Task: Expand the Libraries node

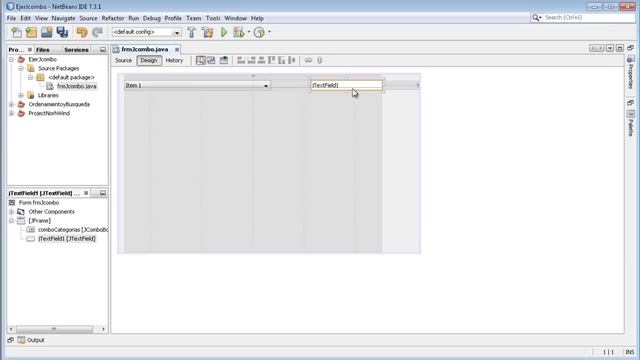Action: click(x=21, y=96)
